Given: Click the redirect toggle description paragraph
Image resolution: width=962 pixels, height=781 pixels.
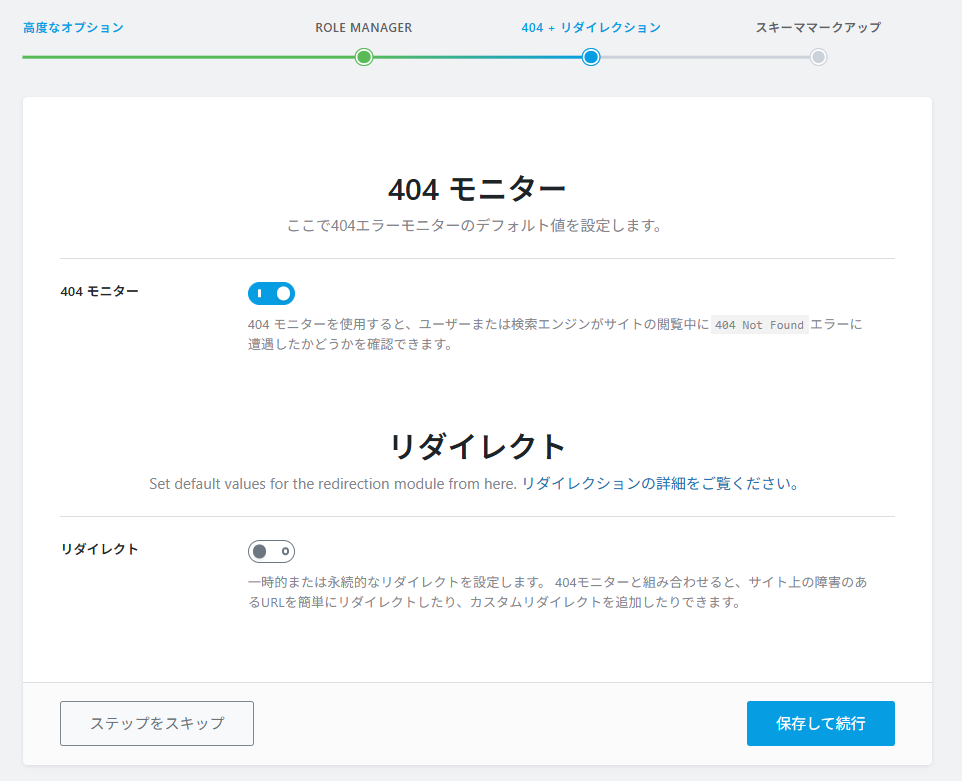Looking at the screenshot, I should point(556,592).
